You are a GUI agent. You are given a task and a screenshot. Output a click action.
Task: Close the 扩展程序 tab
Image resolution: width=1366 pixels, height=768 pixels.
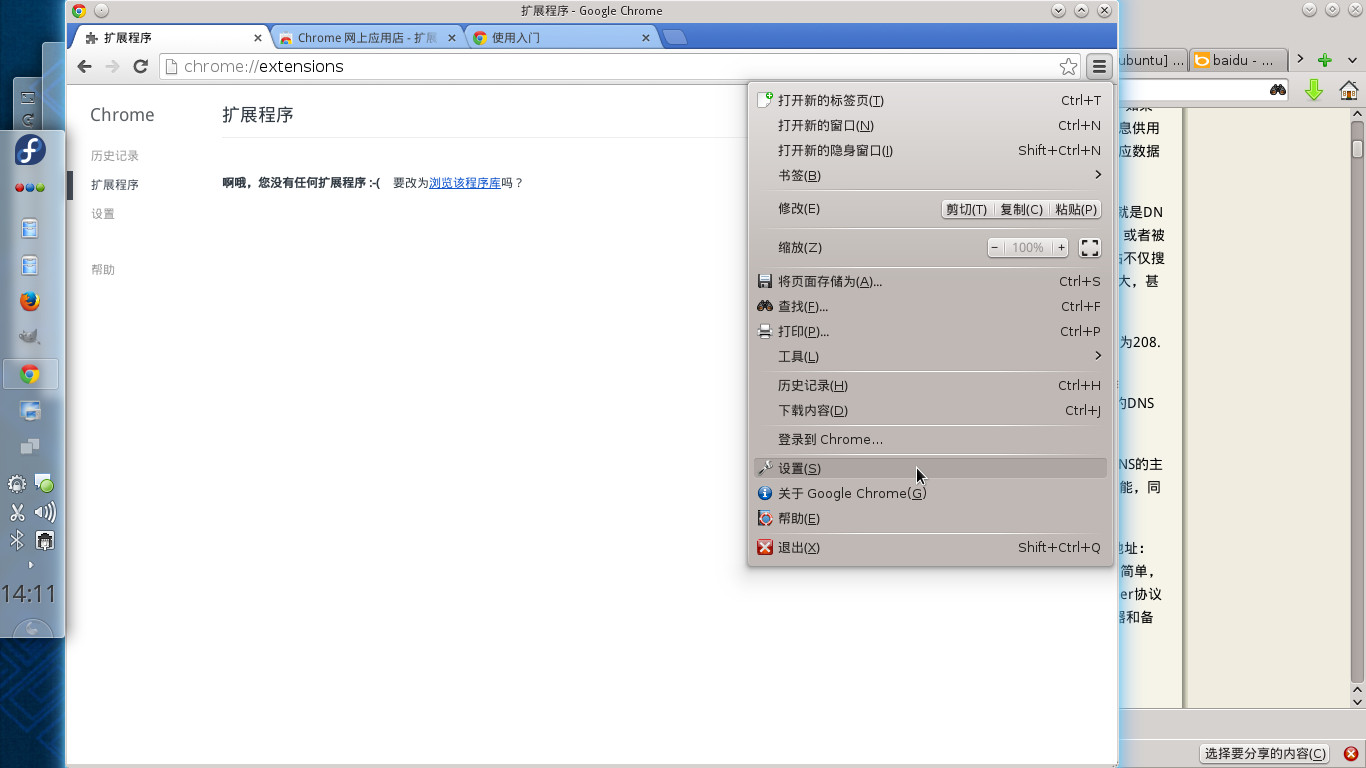click(258, 38)
